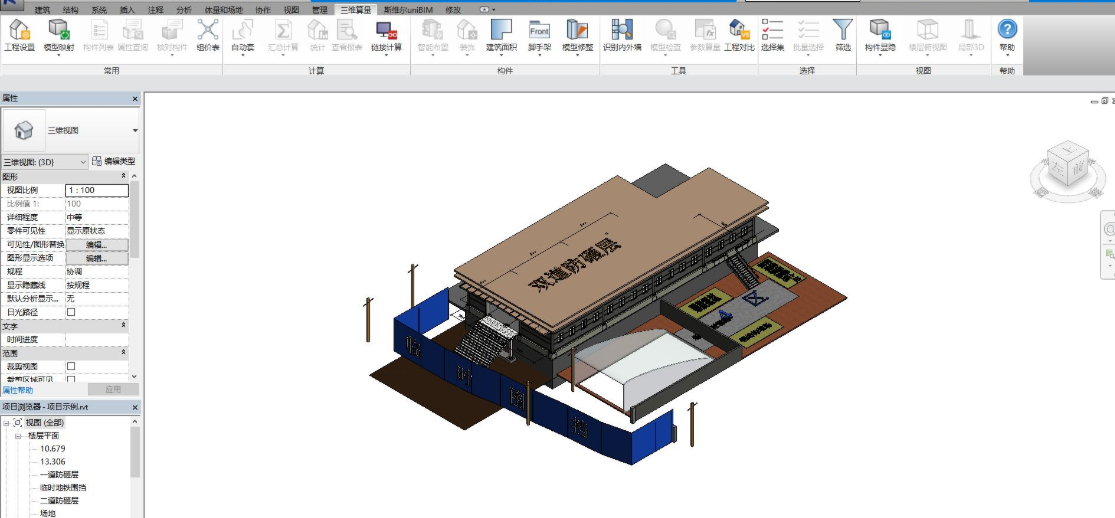This screenshot has height=518, width=1115.
Task: Click 编辑 button for 可见性/图形替换
Action: coord(97,245)
